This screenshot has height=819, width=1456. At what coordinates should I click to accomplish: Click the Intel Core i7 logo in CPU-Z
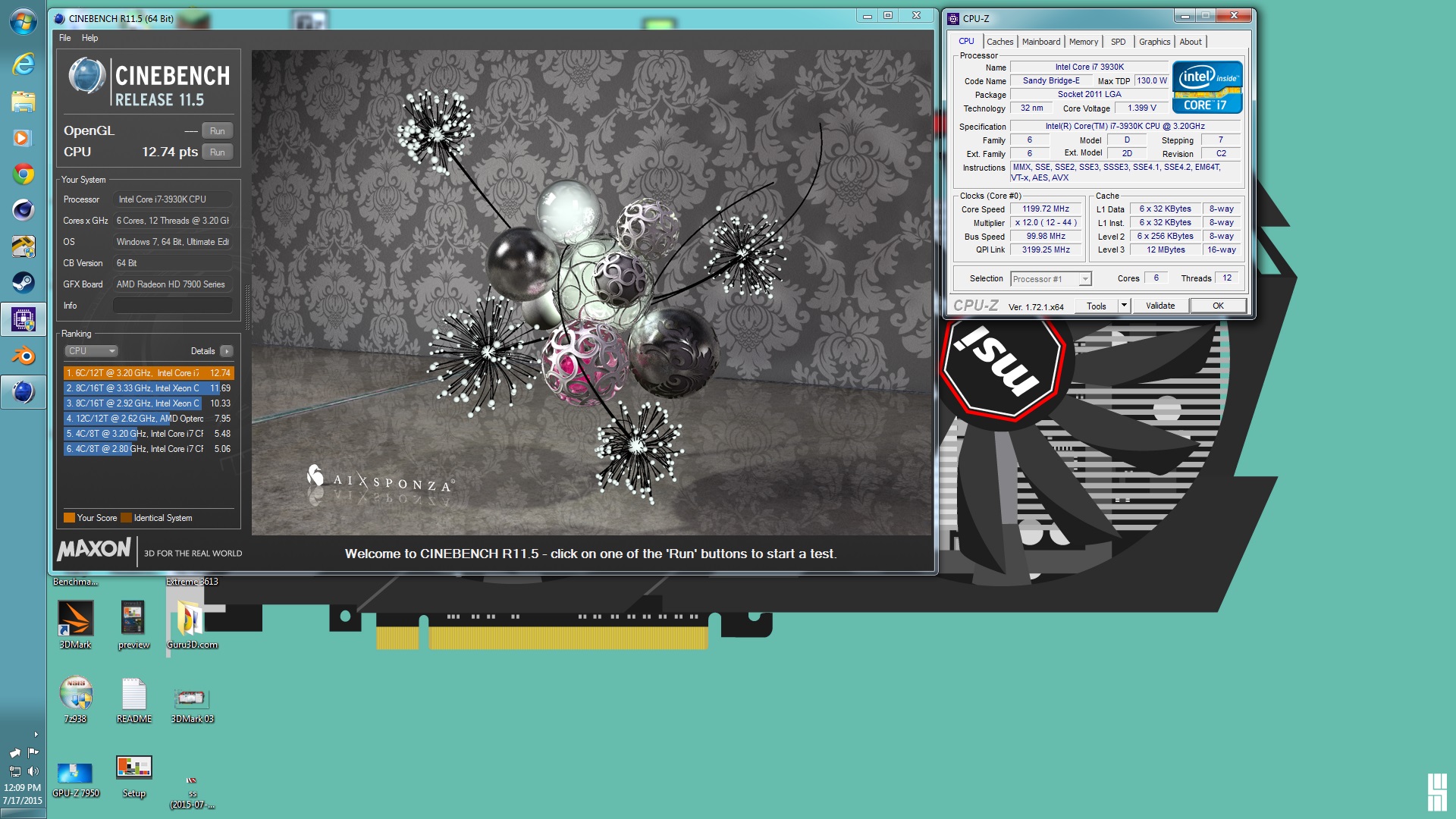click(x=1207, y=88)
